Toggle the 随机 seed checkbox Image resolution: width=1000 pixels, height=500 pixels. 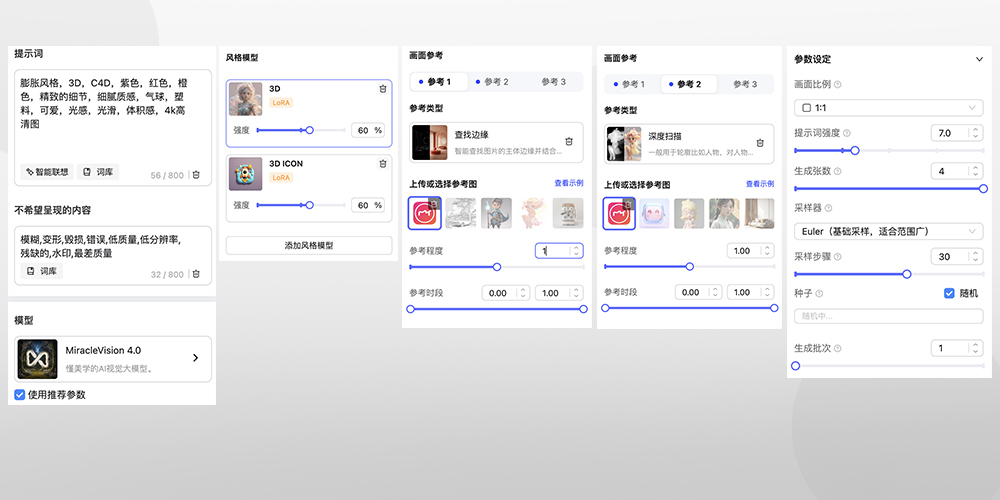(949, 293)
